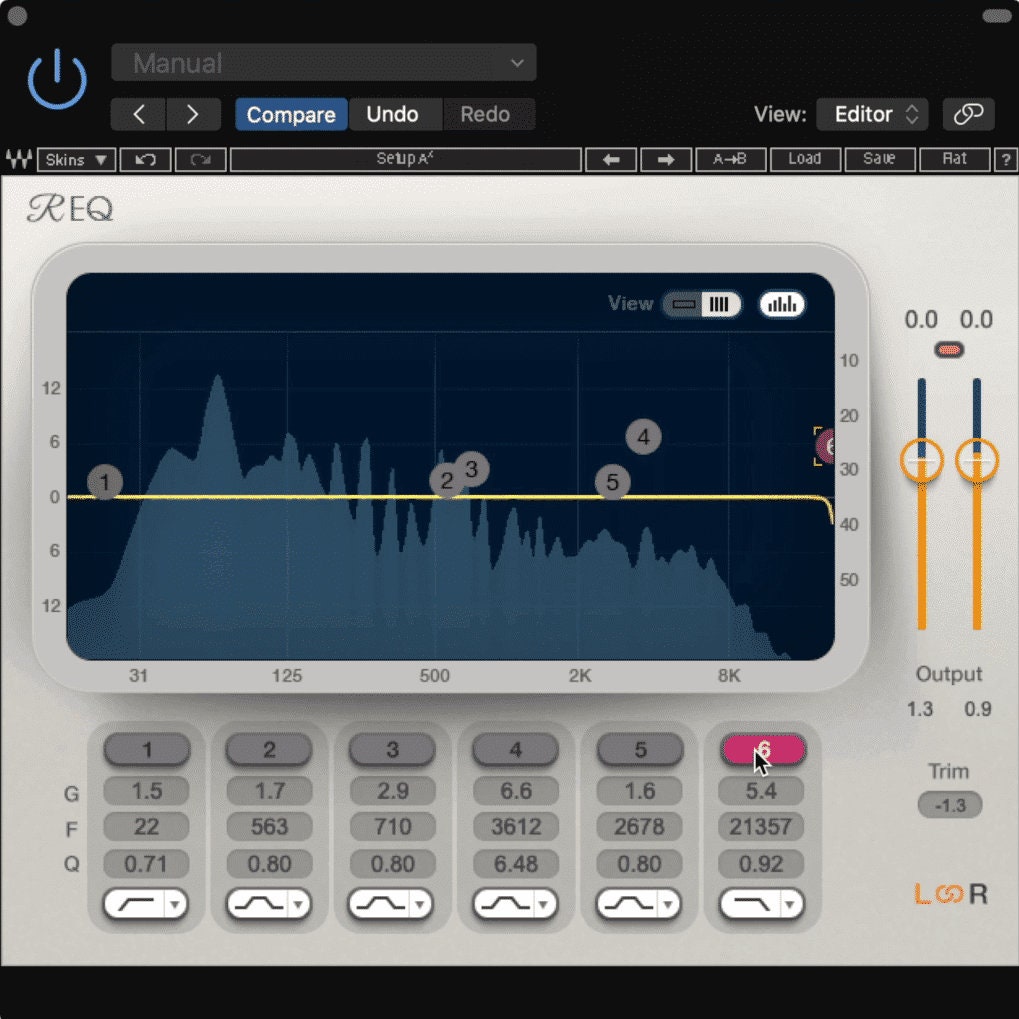The image size is (1019, 1019).
Task: Click the Undo button
Action: (394, 114)
